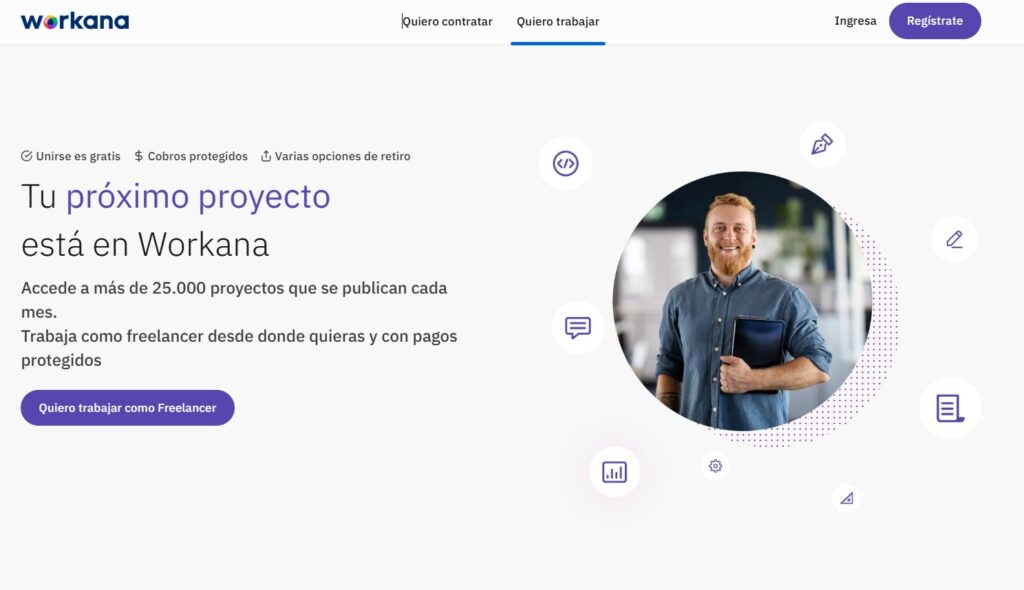Open the Quiero contratar tab
1024x590 pixels.
447,22
